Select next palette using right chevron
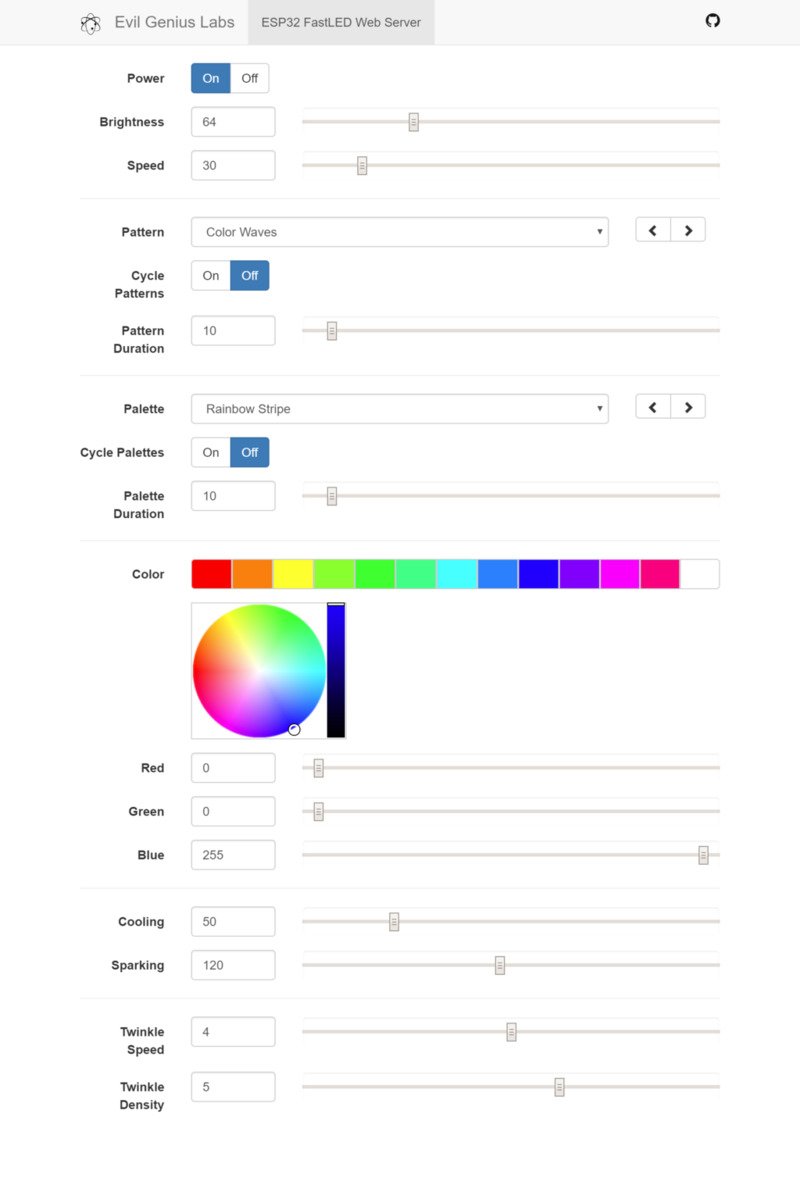 (x=688, y=407)
